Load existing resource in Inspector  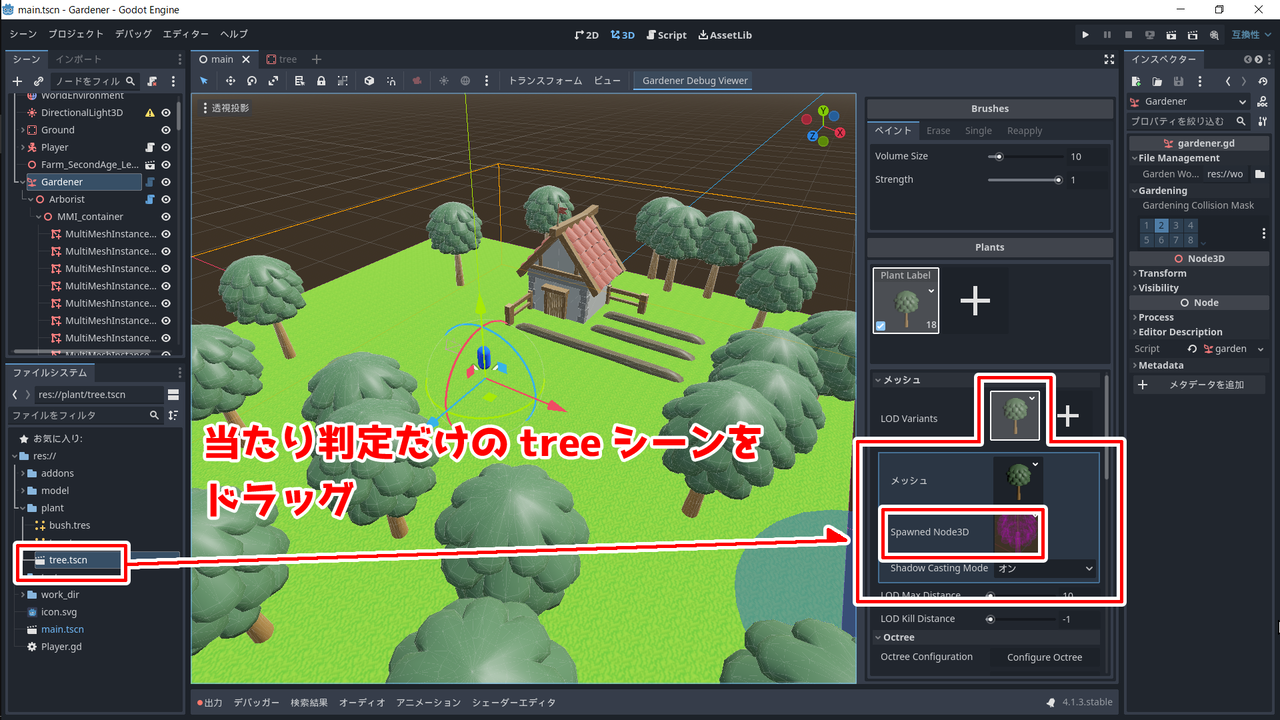coord(1157,81)
